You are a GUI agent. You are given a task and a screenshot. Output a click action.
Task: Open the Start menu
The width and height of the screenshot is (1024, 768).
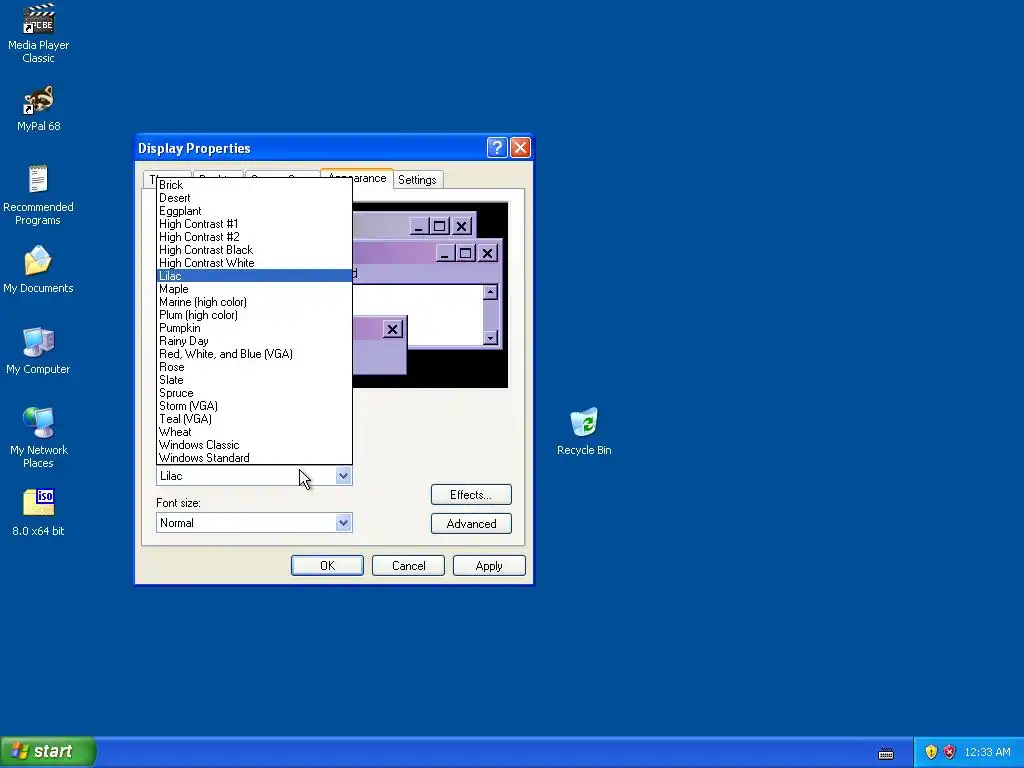48,752
